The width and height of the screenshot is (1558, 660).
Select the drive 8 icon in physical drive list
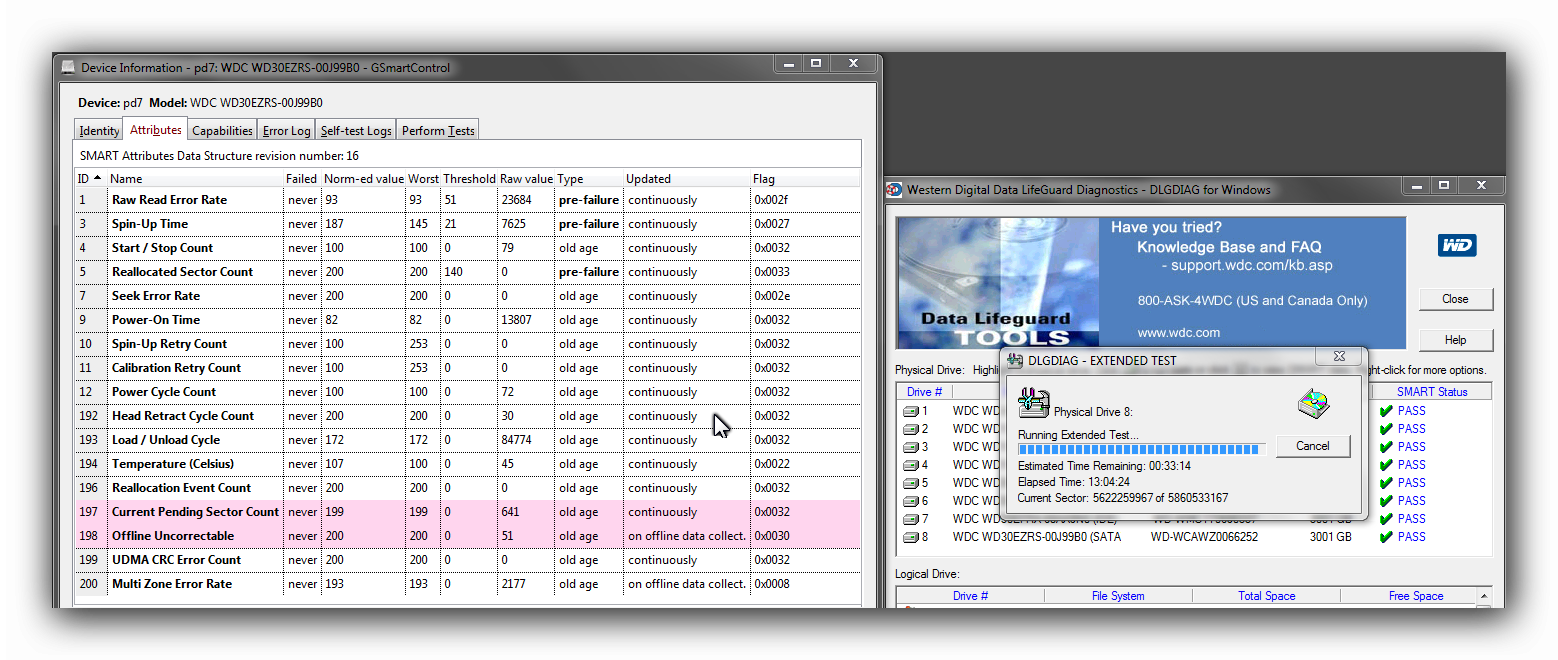click(x=911, y=537)
